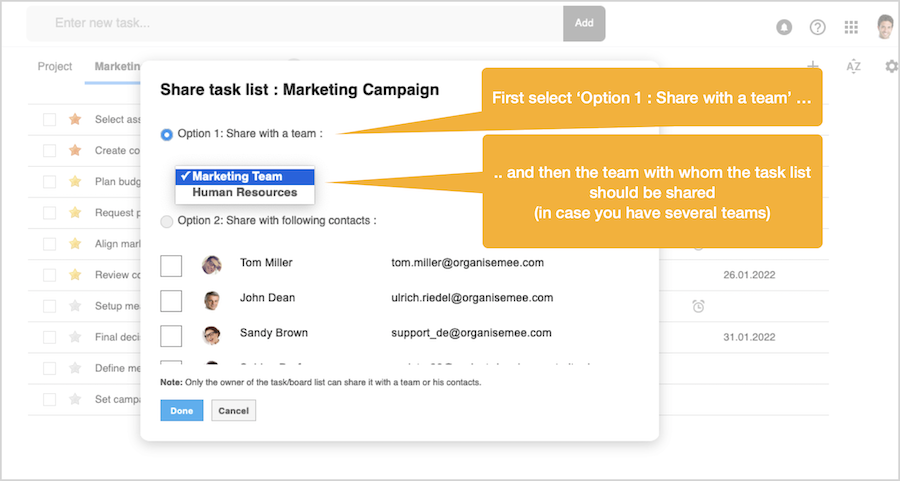Choose Human Resources in team dropdown
900x481 pixels.
(244, 192)
